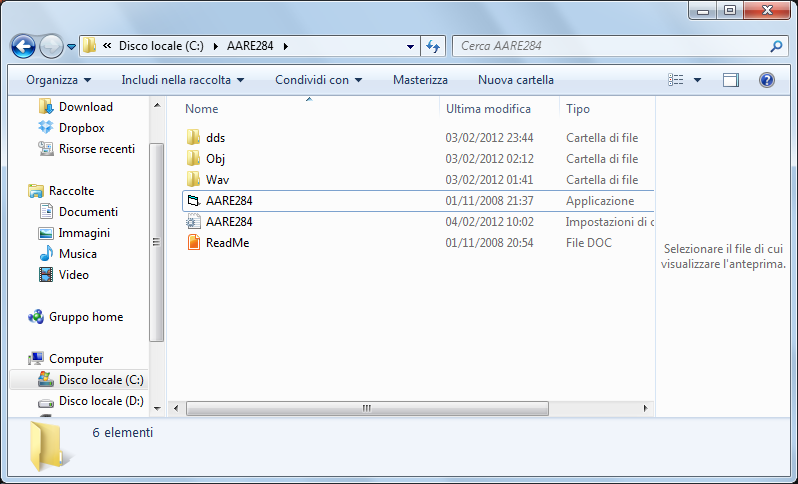Open recent locations dropdown beside Forward arrow
The width and height of the screenshot is (798, 484).
[72, 47]
